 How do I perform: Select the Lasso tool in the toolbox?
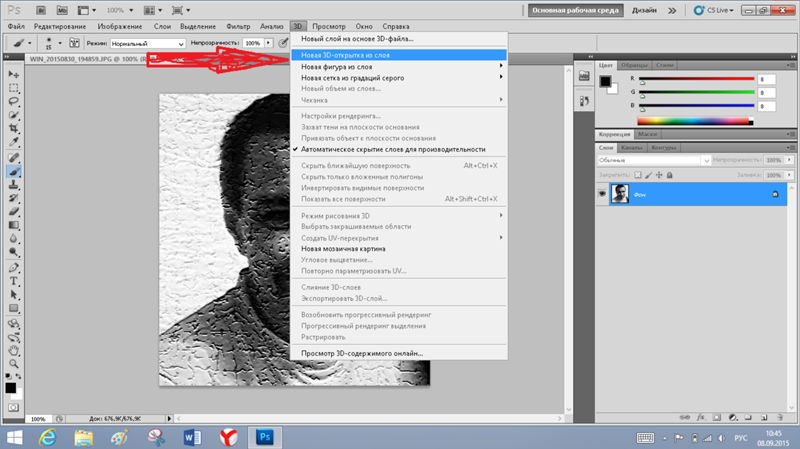point(14,102)
